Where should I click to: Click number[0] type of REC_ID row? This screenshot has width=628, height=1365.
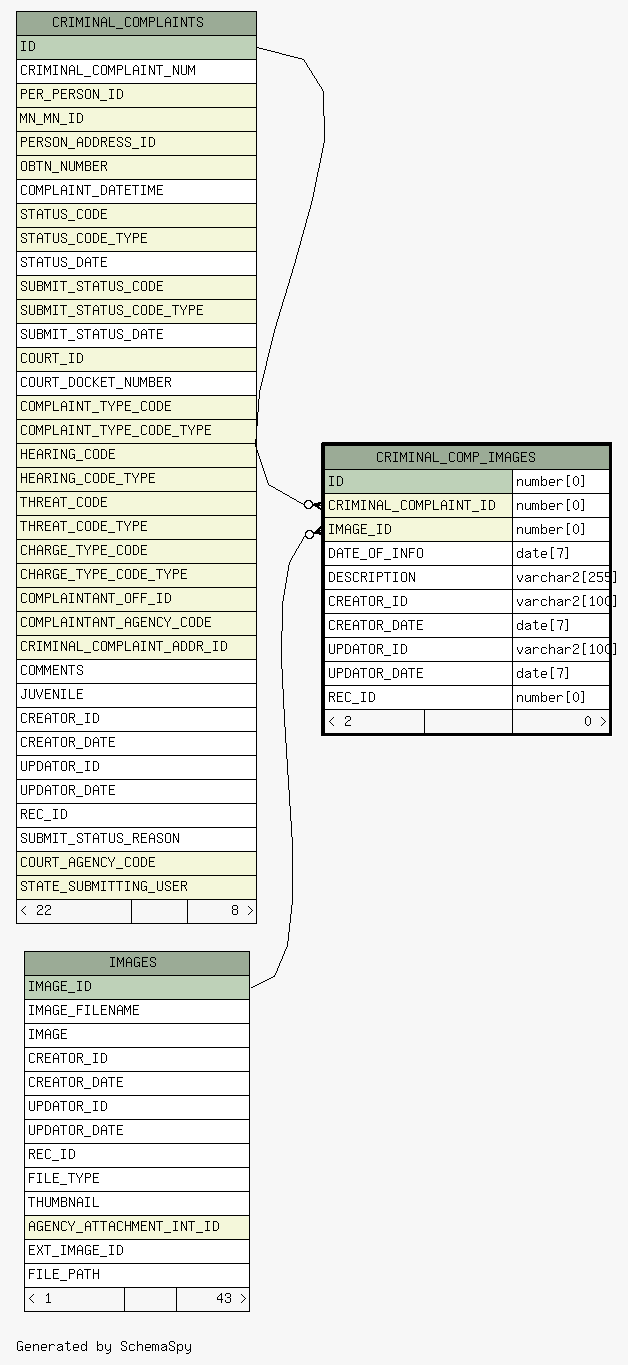[561, 698]
